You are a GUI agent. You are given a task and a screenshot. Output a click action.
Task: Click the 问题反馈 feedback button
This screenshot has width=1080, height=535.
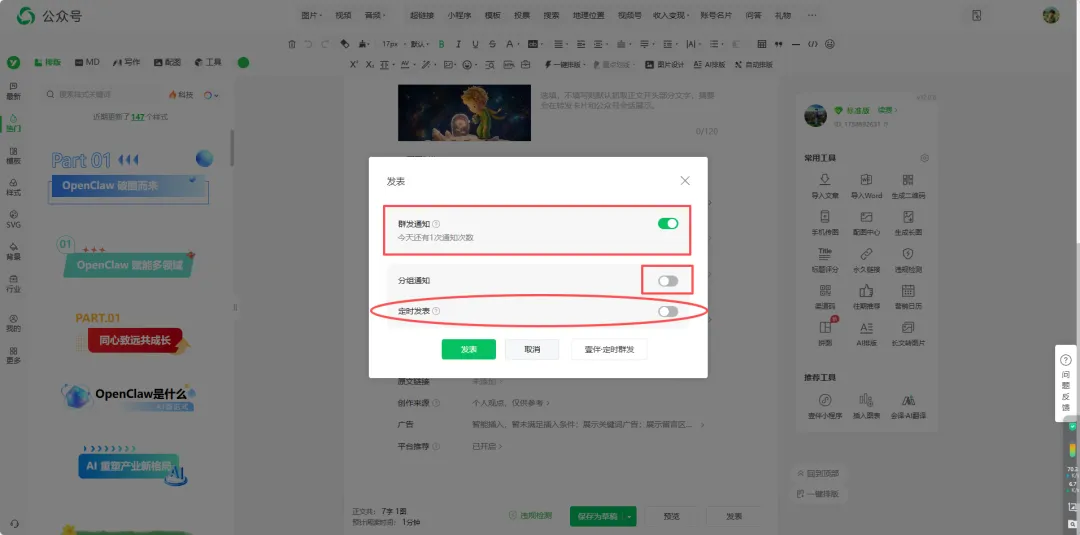[1066, 384]
